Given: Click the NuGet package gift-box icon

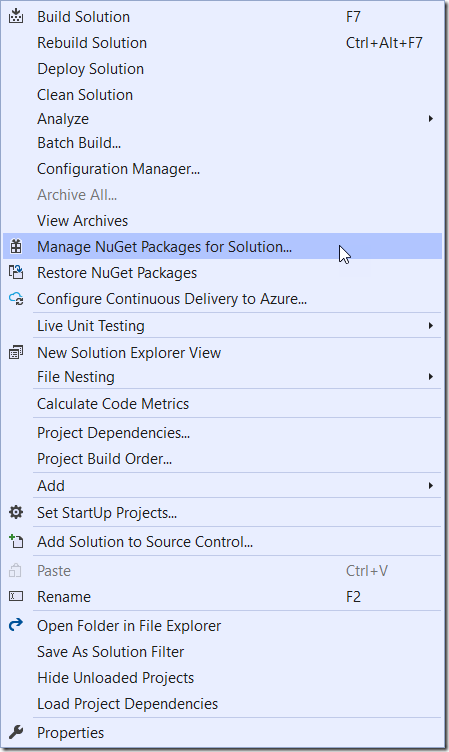Looking at the screenshot, I should click(x=16, y=247).
